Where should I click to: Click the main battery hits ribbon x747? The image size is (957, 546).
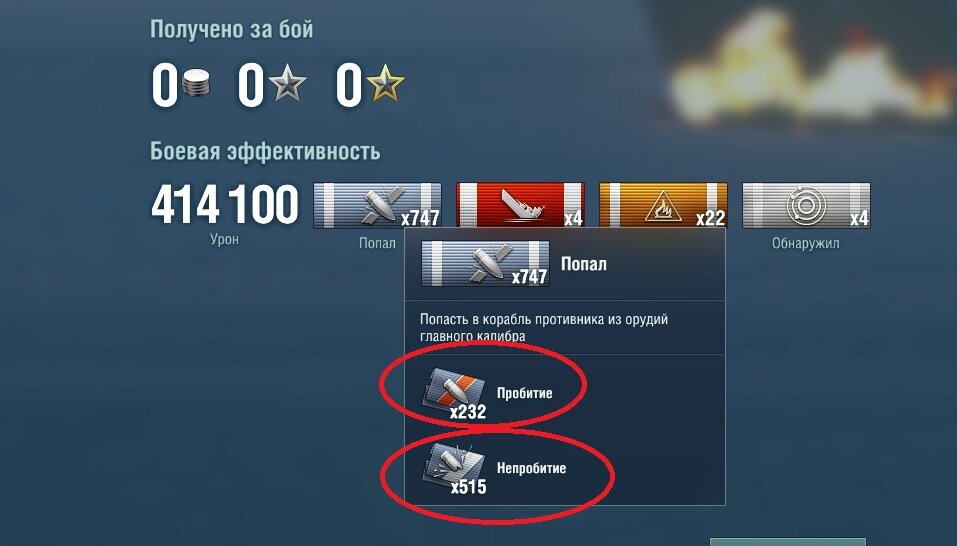pos(377,206)
